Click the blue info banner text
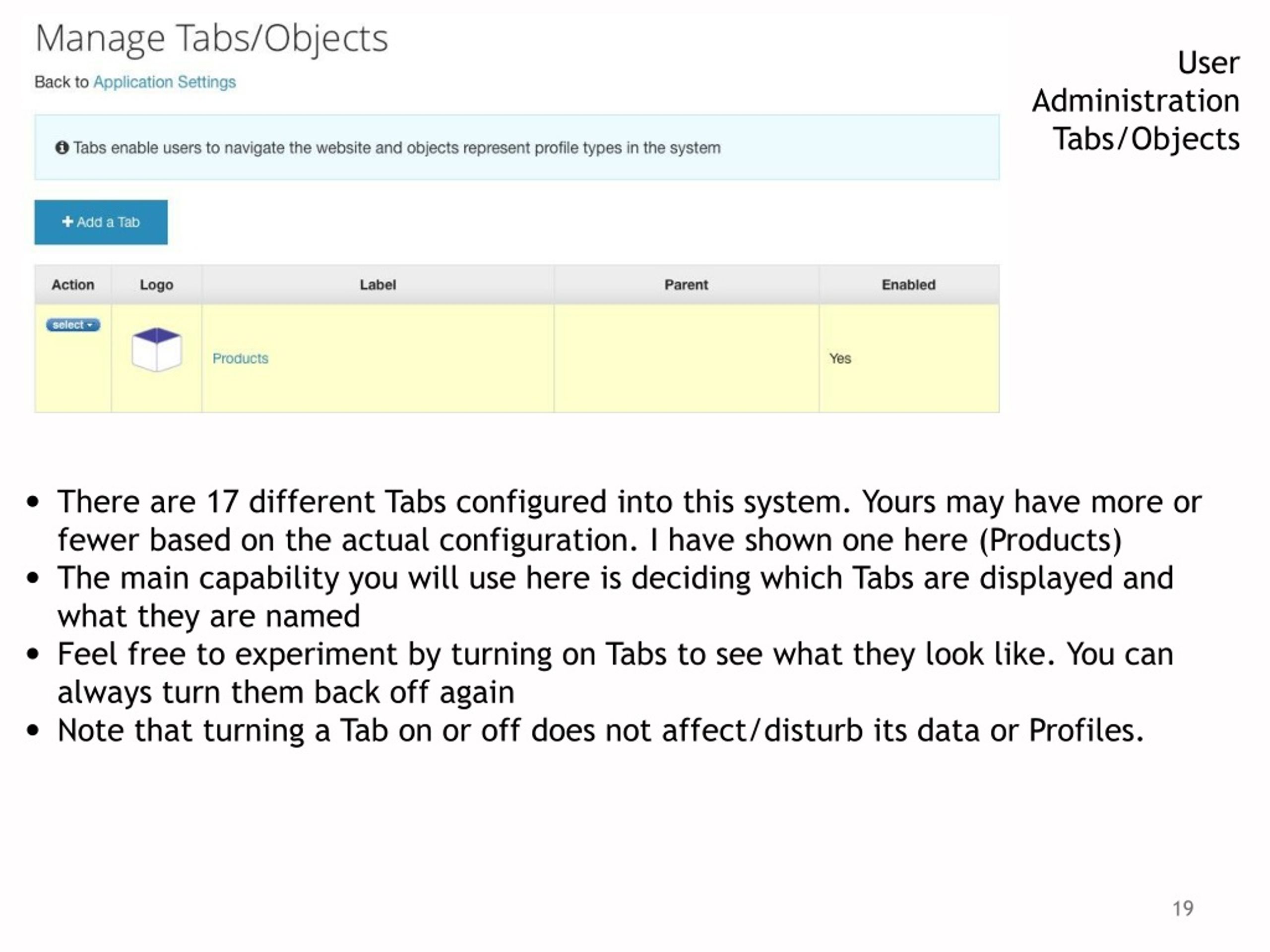Image resolution: width=1270 pixels, height=952 pixels. click(x=397, y=147)
